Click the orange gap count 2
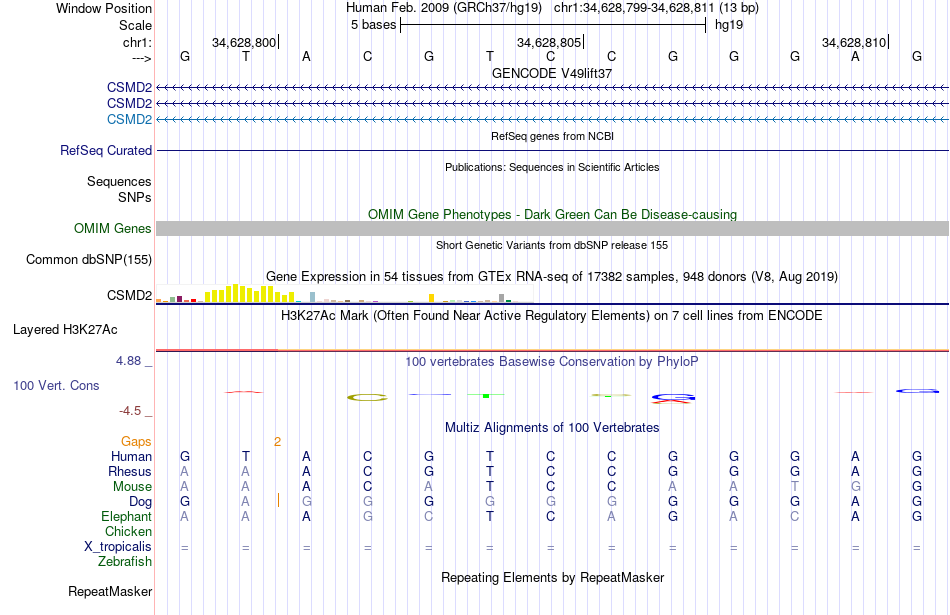The width and height of the screenshot is (950, 615). coord(277,442)
